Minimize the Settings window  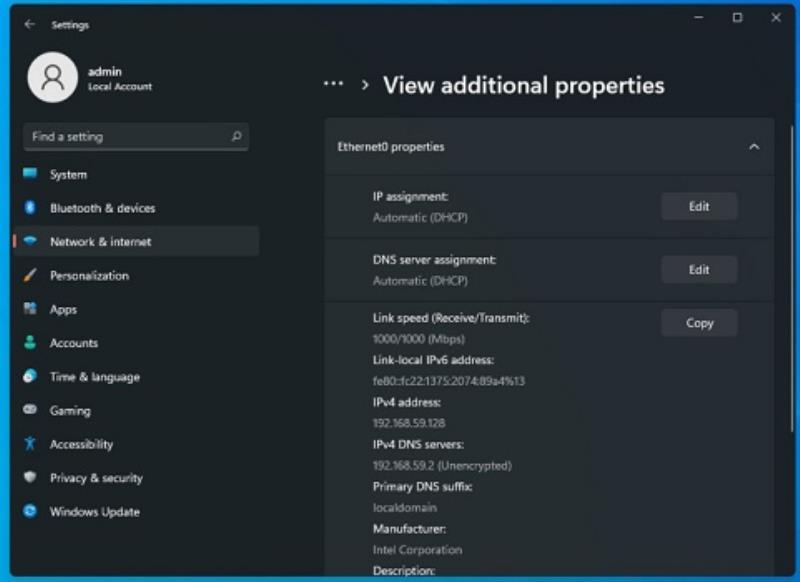pyautogui.click(x=698, y=17)
